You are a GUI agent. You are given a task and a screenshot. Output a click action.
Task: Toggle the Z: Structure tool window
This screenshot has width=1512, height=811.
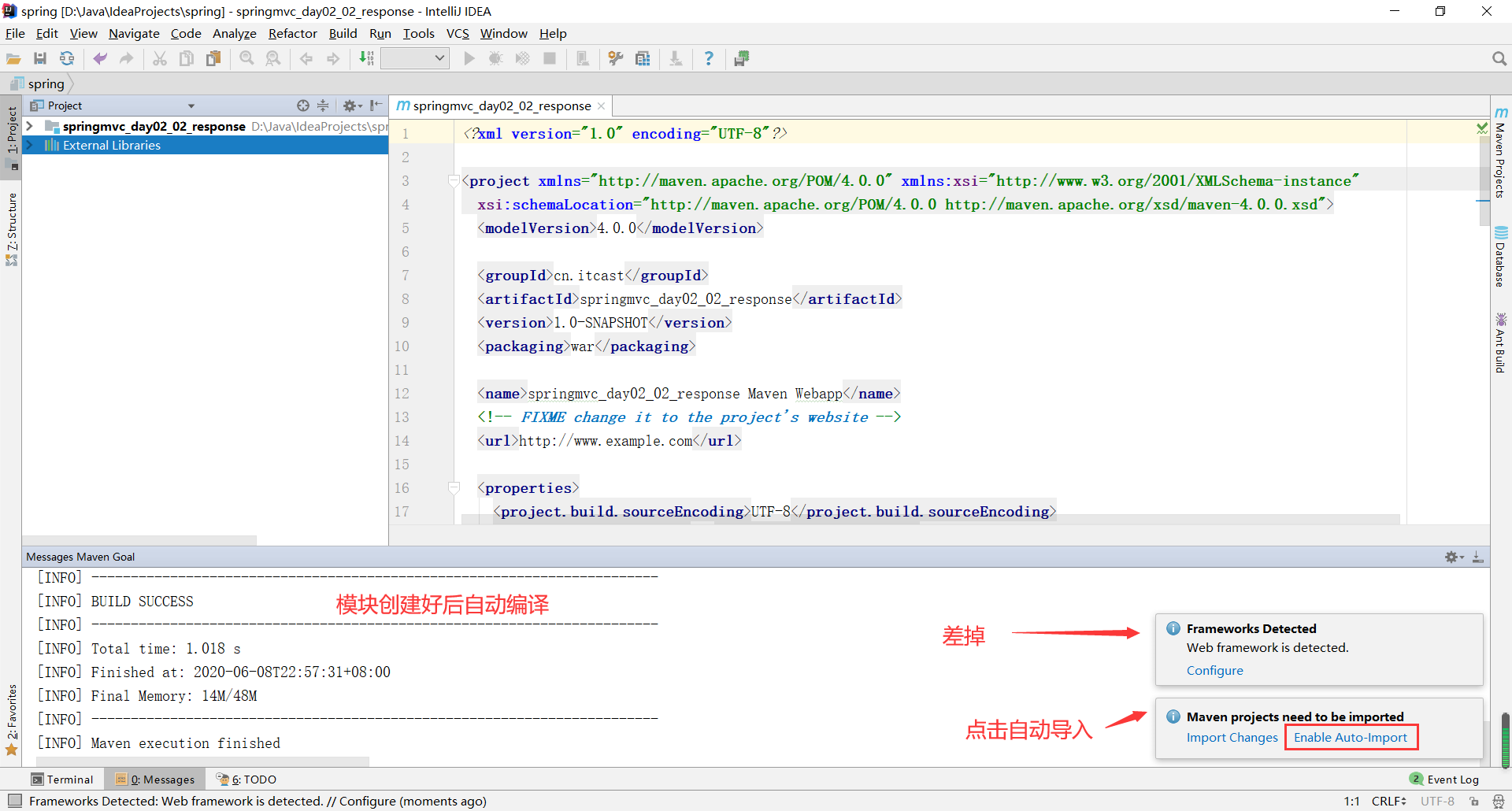pos(11,229)
